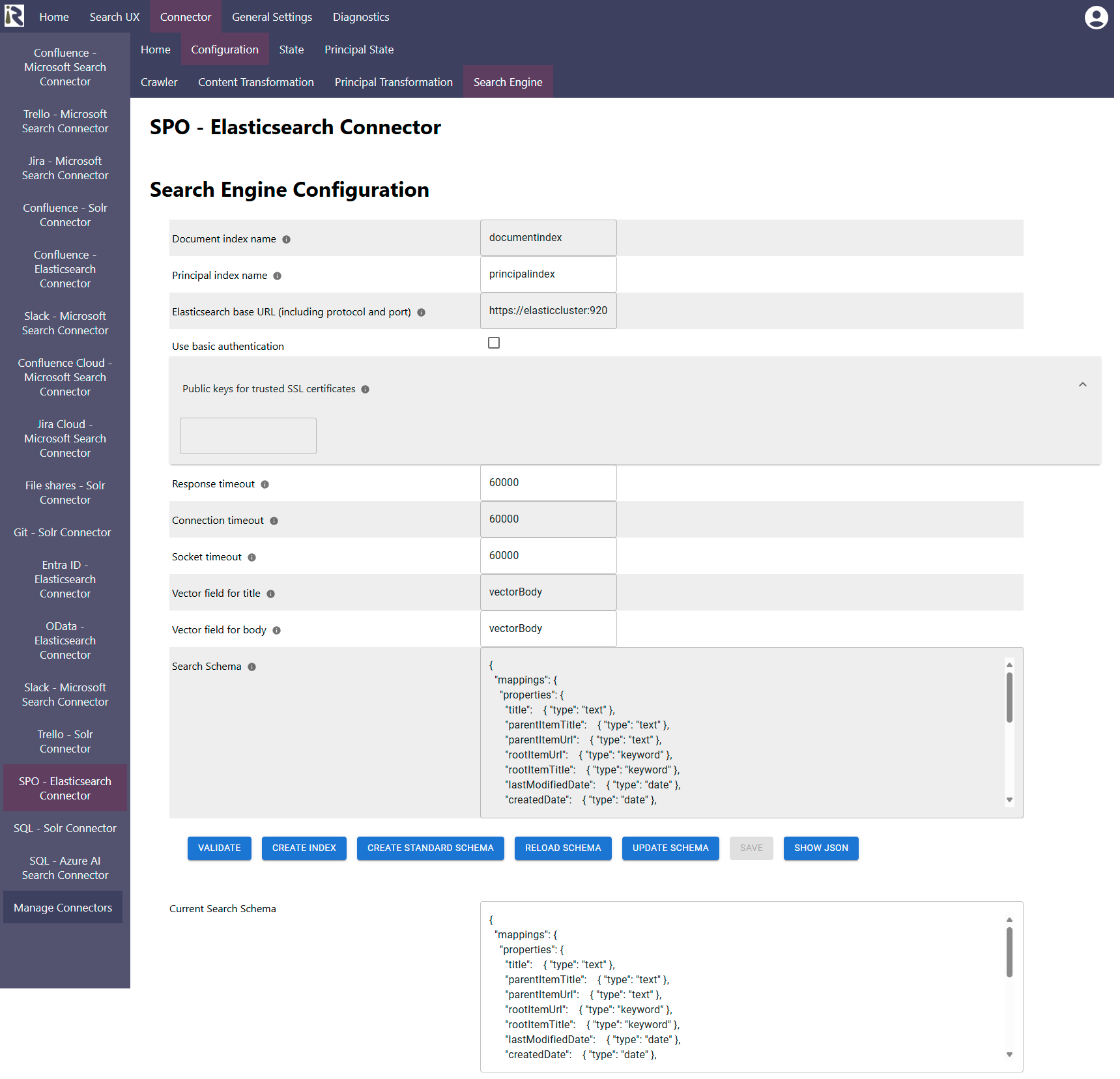Open the Principal Transformation sub-tab

tap(394, 82)
